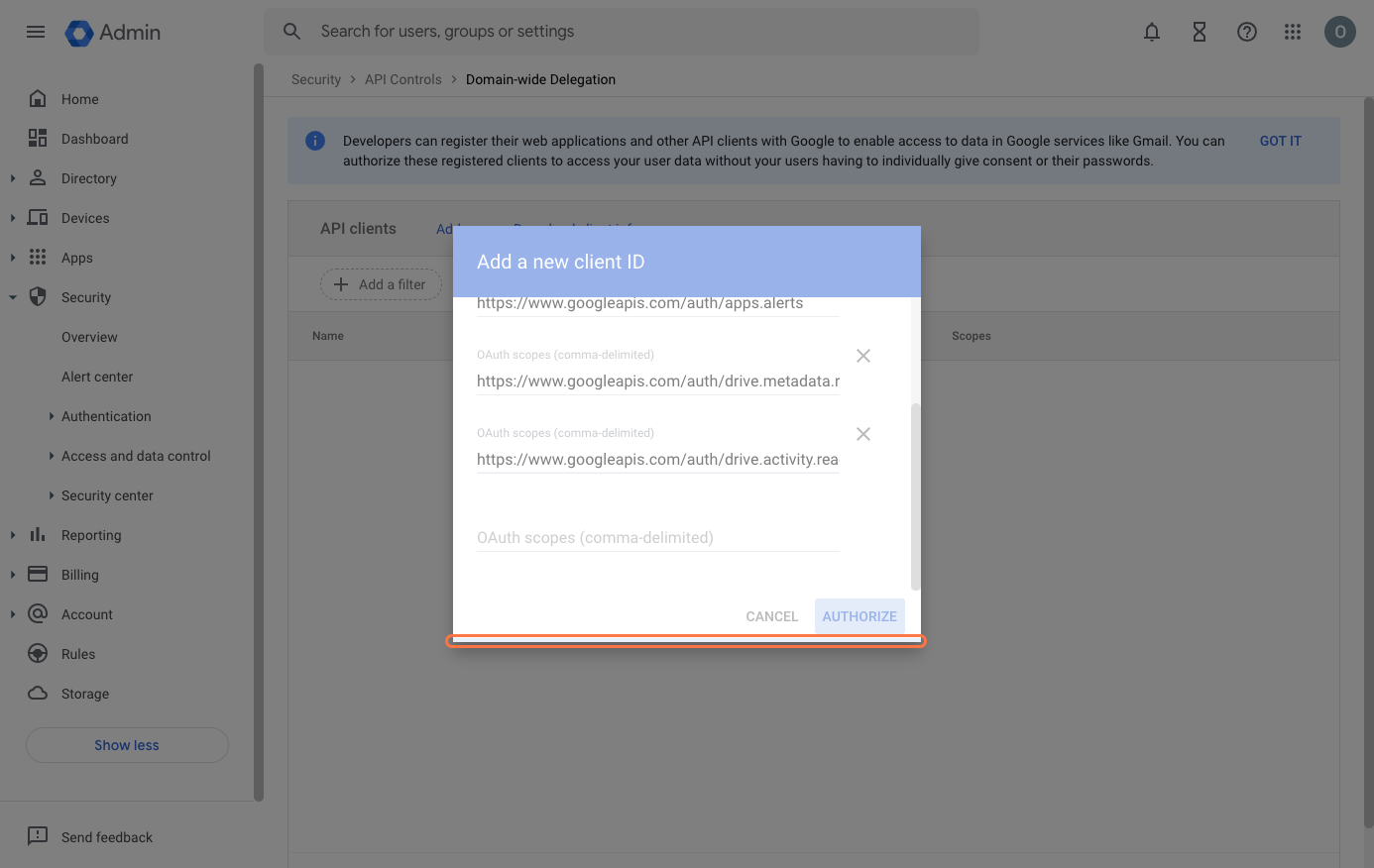Collapse the Security menu section
This screenshot has height=868, width=1374.
13,297
